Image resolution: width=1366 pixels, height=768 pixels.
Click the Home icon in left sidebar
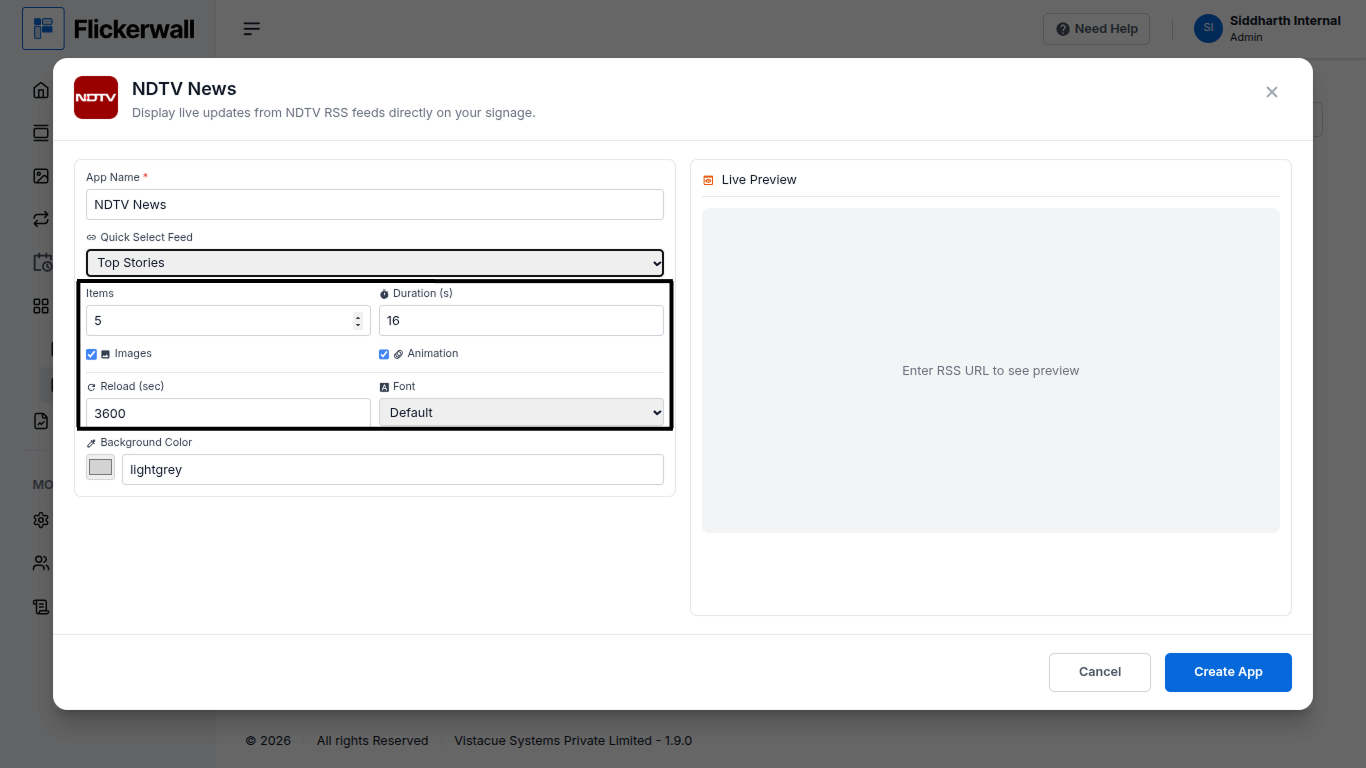click(41, 90)
